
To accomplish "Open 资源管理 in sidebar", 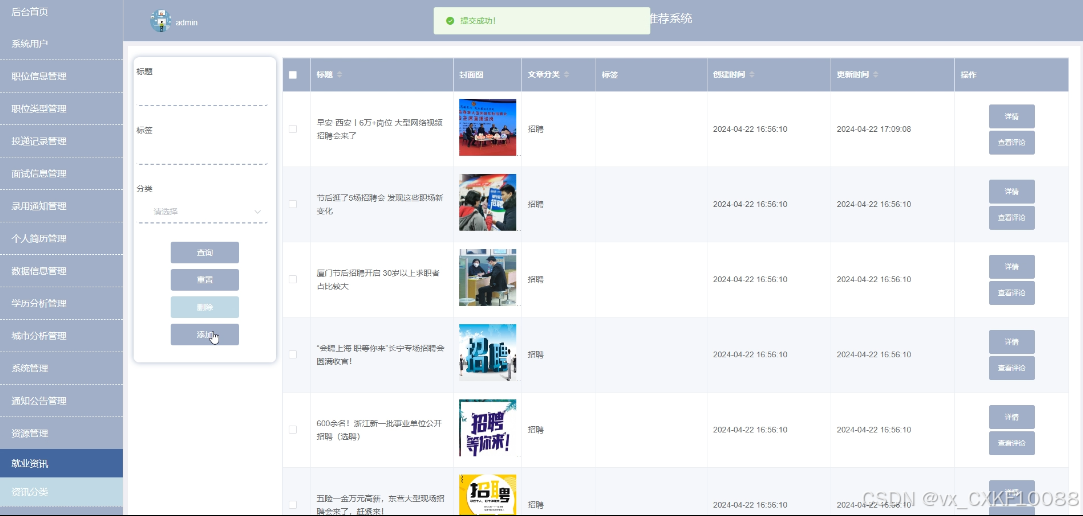I will (x=61, y=433).
